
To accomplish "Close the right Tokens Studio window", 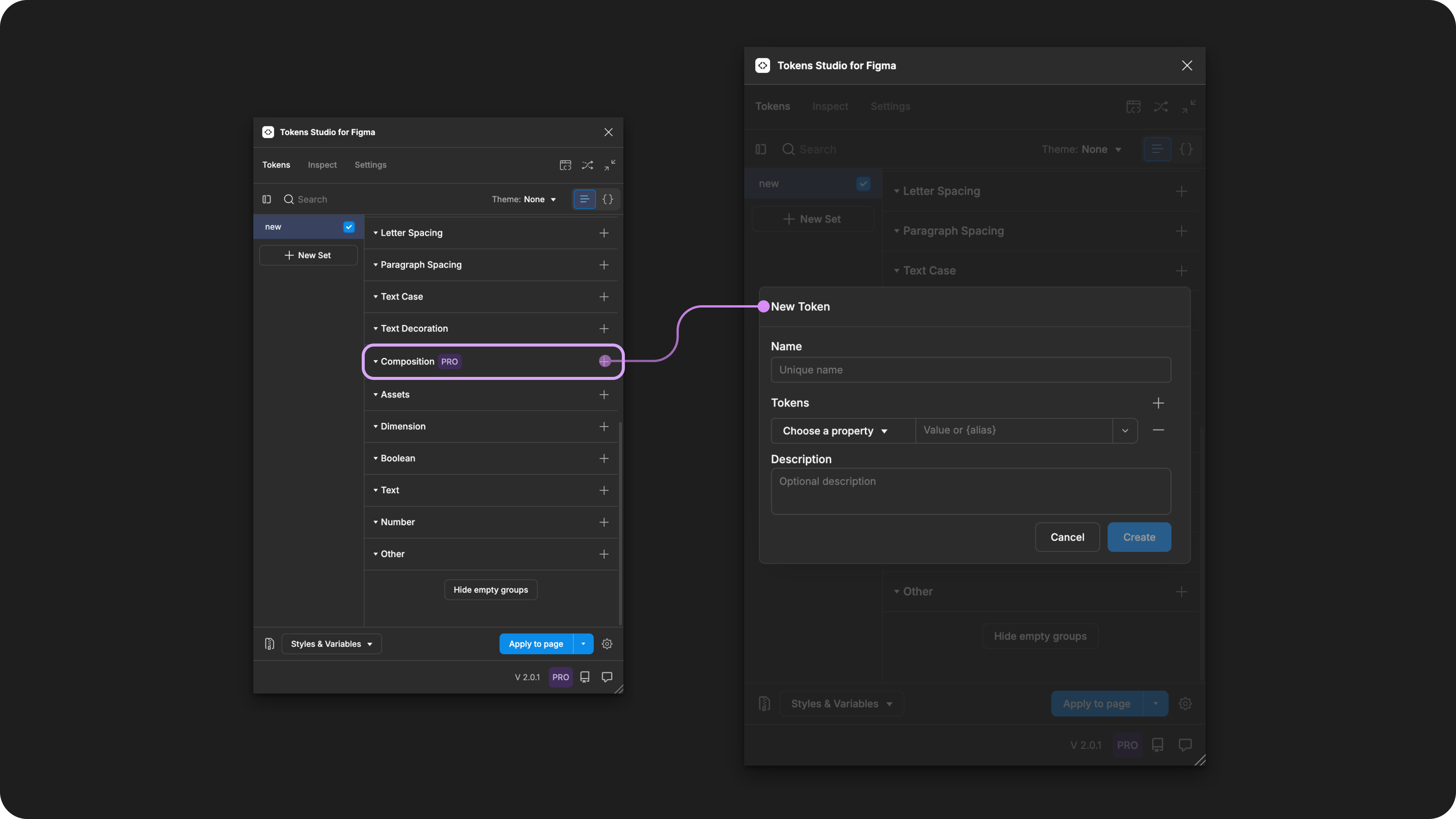I will pyautogui.click(x=1187, y=66).
